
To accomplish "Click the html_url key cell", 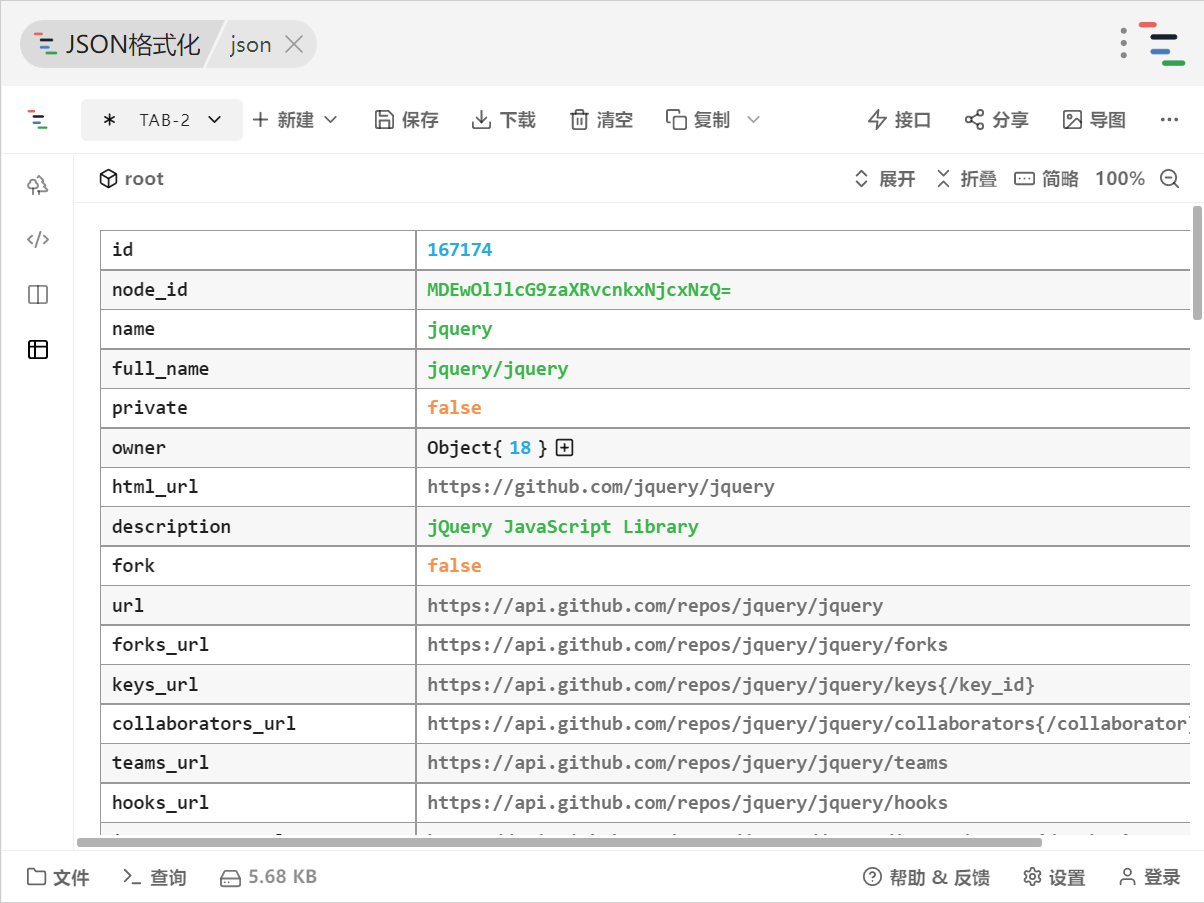I will click(258, 487).
